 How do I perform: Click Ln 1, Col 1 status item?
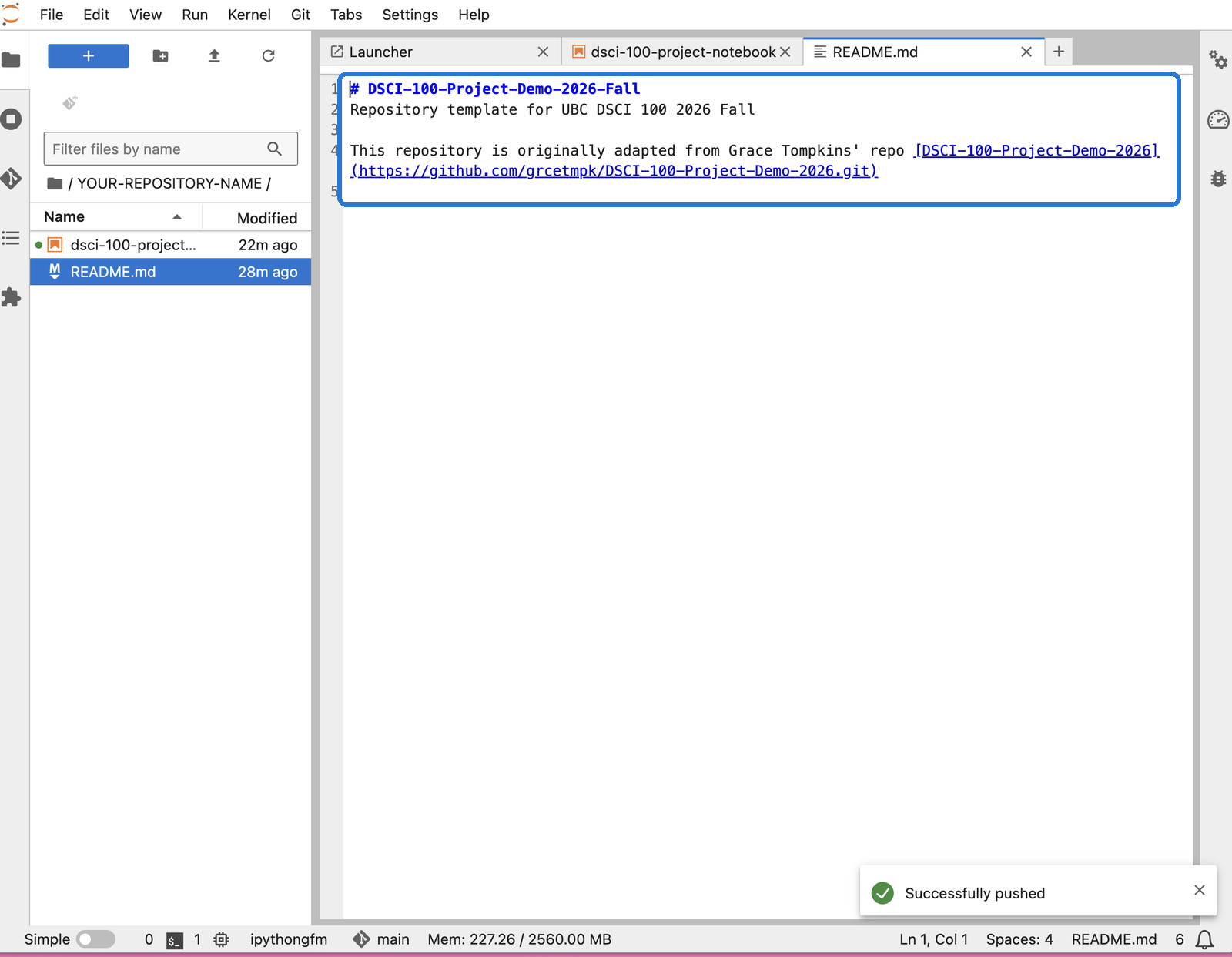coord(934,939)
